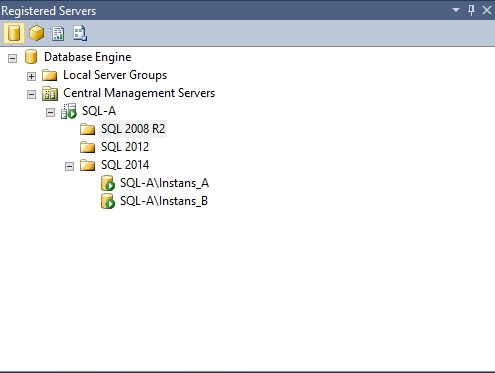Collapse the SQL-A server node
Screen dimensions: 495x373
click(x=50, y=112)
